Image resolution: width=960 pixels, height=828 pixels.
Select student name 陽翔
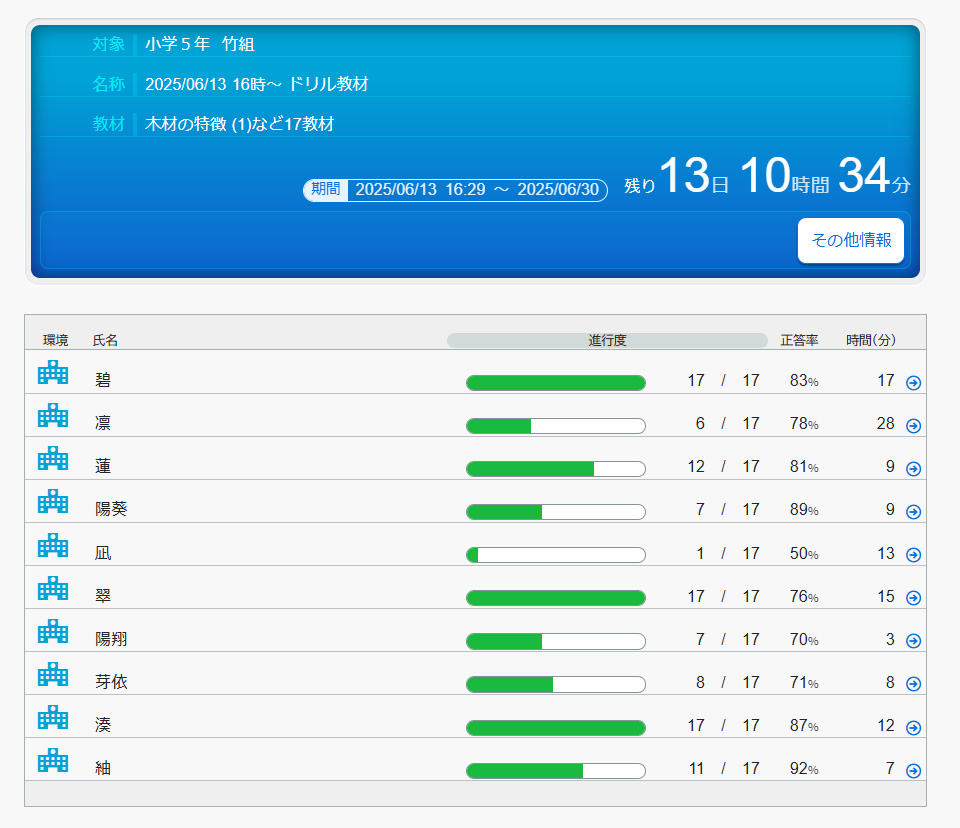[111, 639]
